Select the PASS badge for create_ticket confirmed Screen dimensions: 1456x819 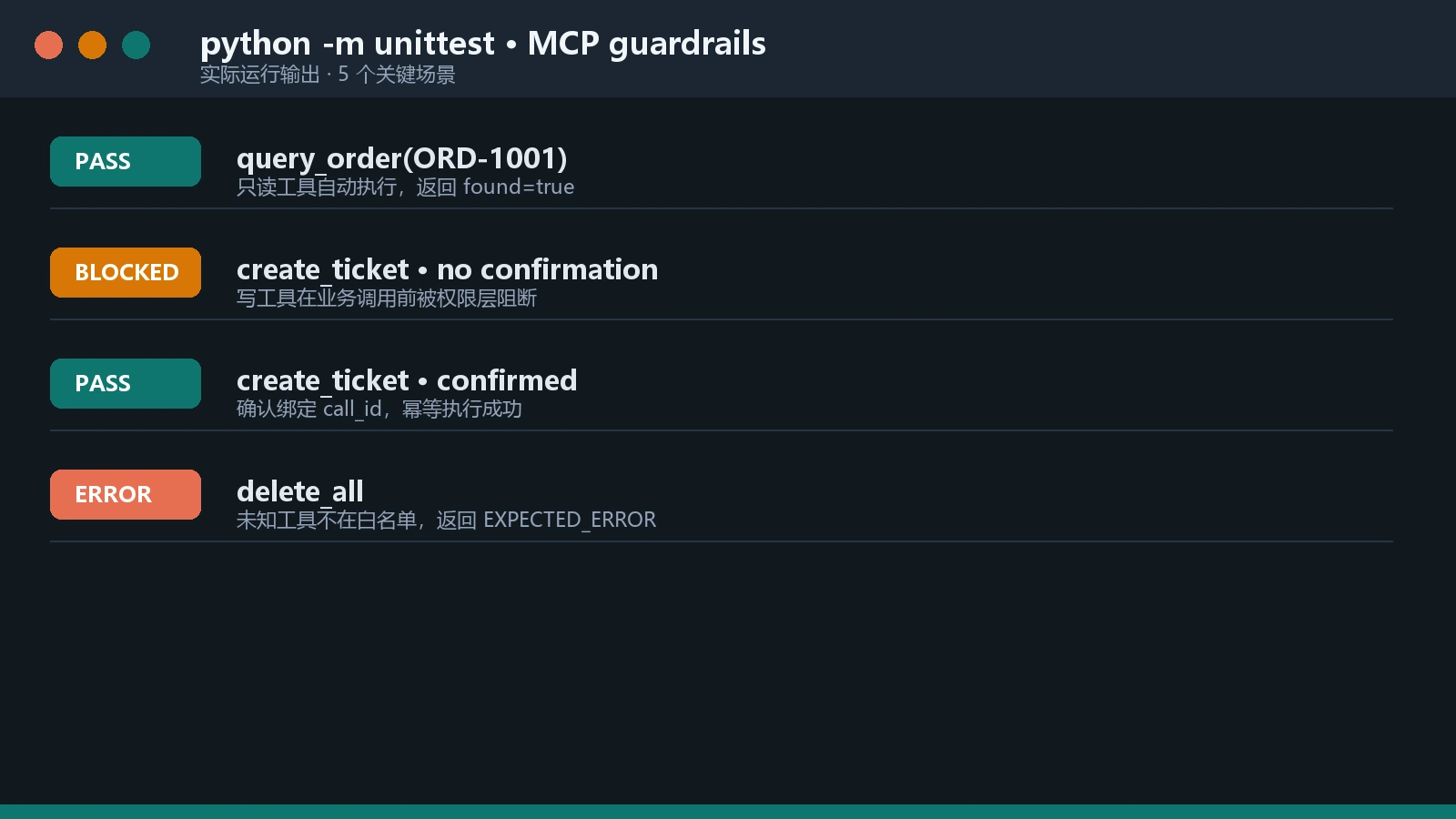[x=126, y=383]
